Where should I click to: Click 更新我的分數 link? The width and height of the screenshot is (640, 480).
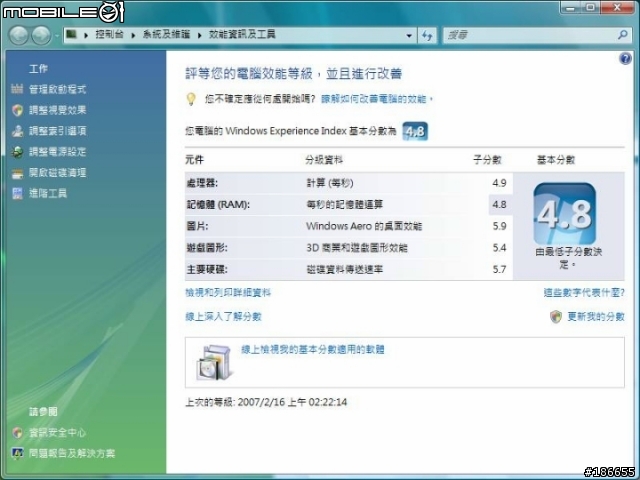[x=596, y=317]
